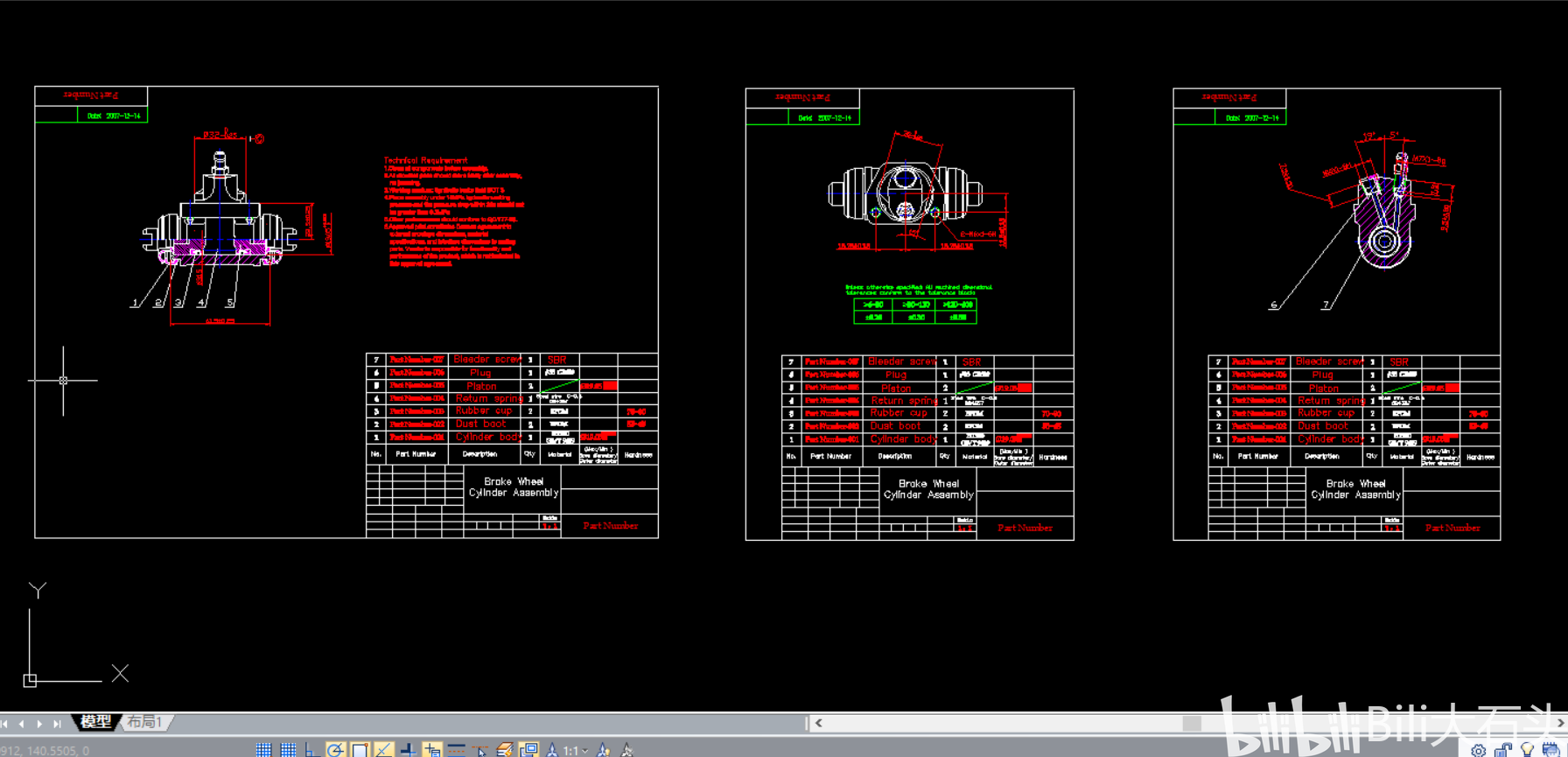This screenshot has height=757, width=1568.
Task: Click the next layout tab arrow
Action: pos(39,723)
